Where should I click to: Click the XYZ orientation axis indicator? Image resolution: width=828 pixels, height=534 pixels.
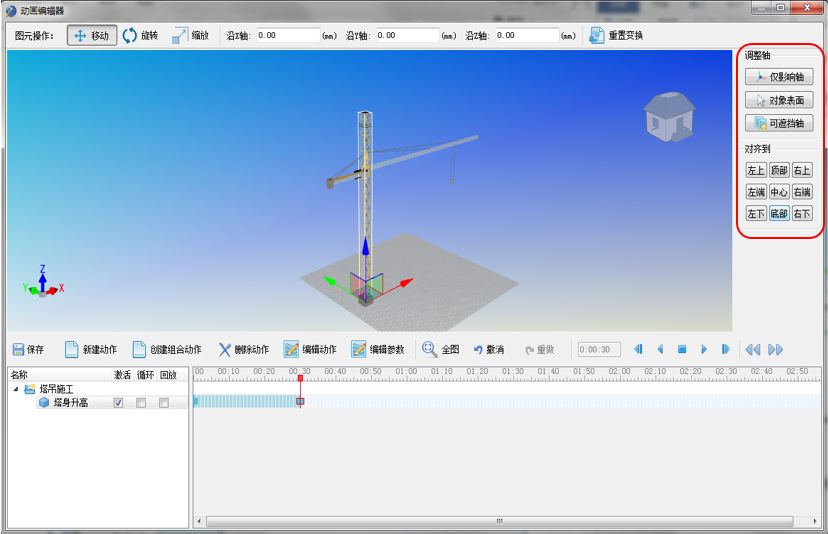tap(43, 281)
